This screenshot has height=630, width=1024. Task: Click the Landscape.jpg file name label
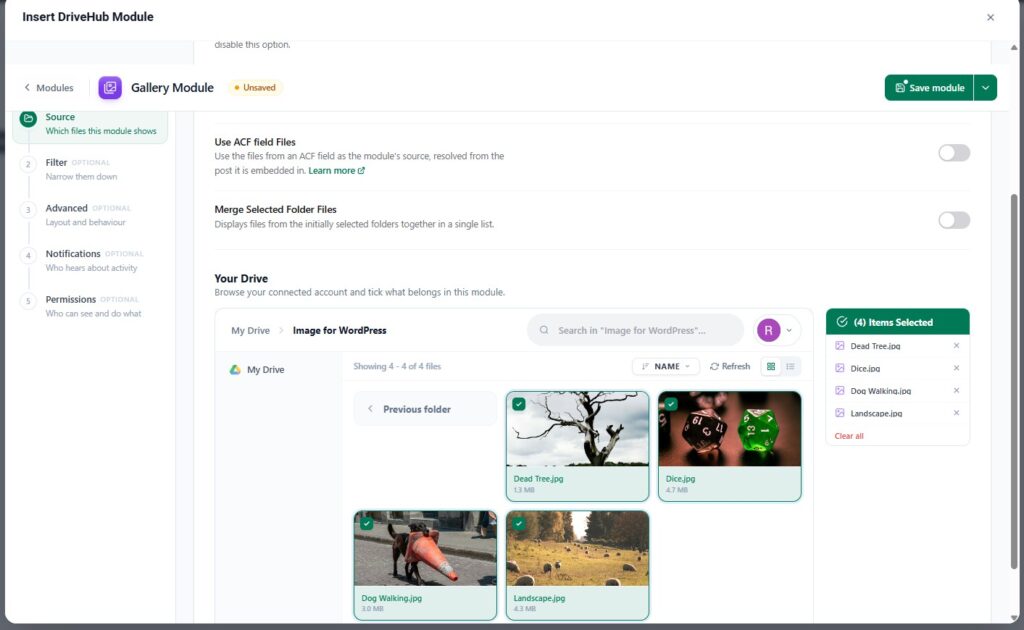click(x=539, y=598)
